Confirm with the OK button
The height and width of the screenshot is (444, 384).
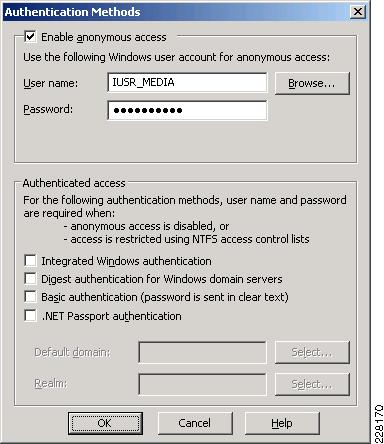(x=105, y=423)
